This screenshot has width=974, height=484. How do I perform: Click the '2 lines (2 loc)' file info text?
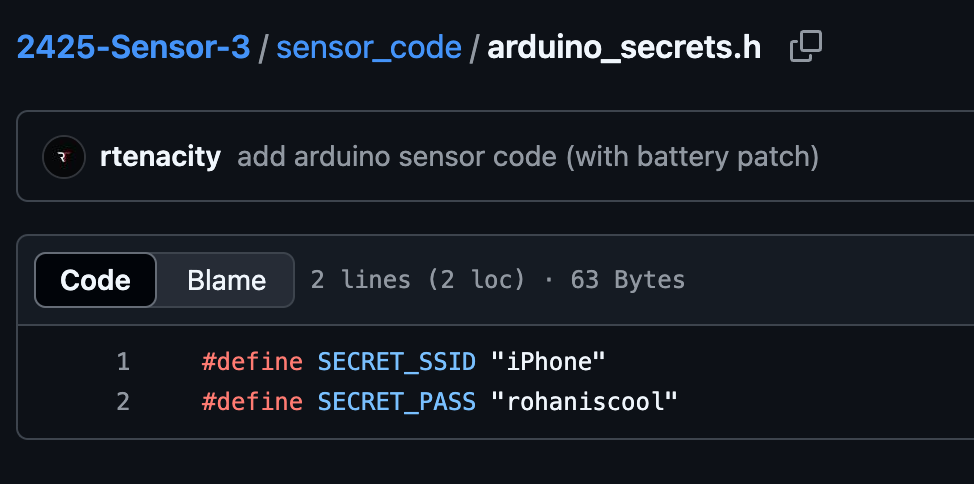418,280
